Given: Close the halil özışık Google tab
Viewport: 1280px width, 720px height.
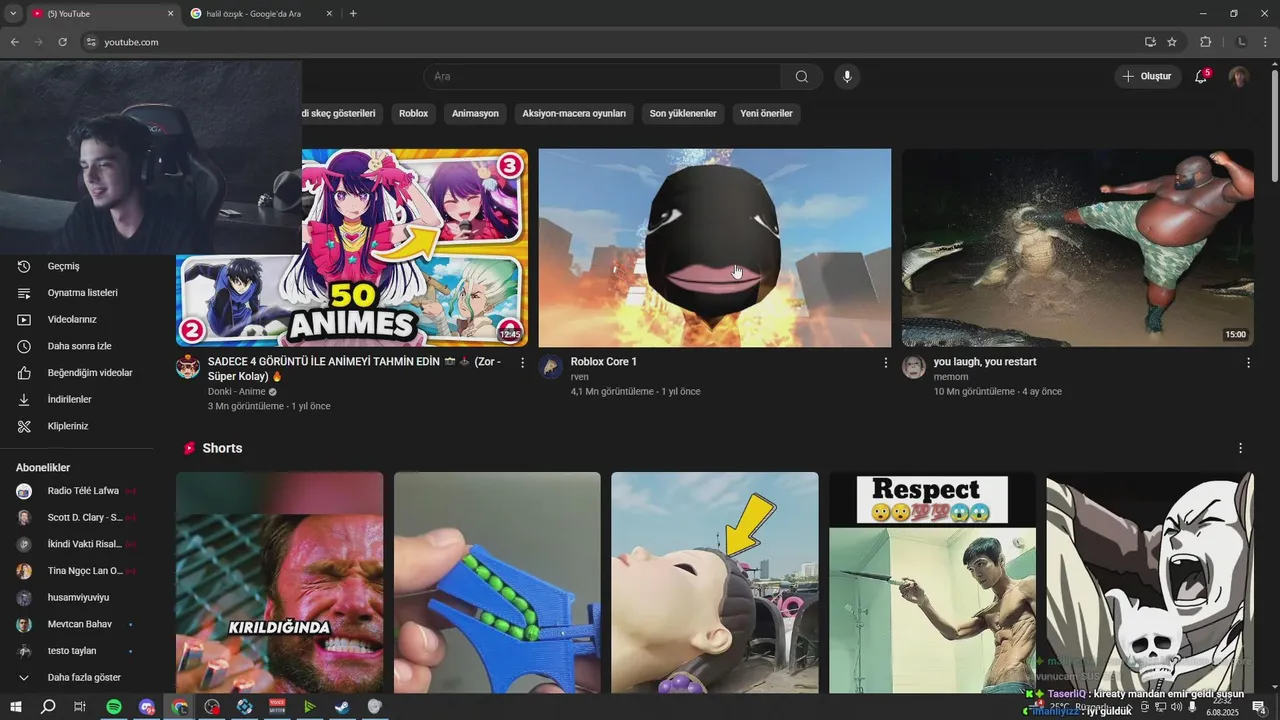Looking at the screenshot, I should [x=328, y=14].
